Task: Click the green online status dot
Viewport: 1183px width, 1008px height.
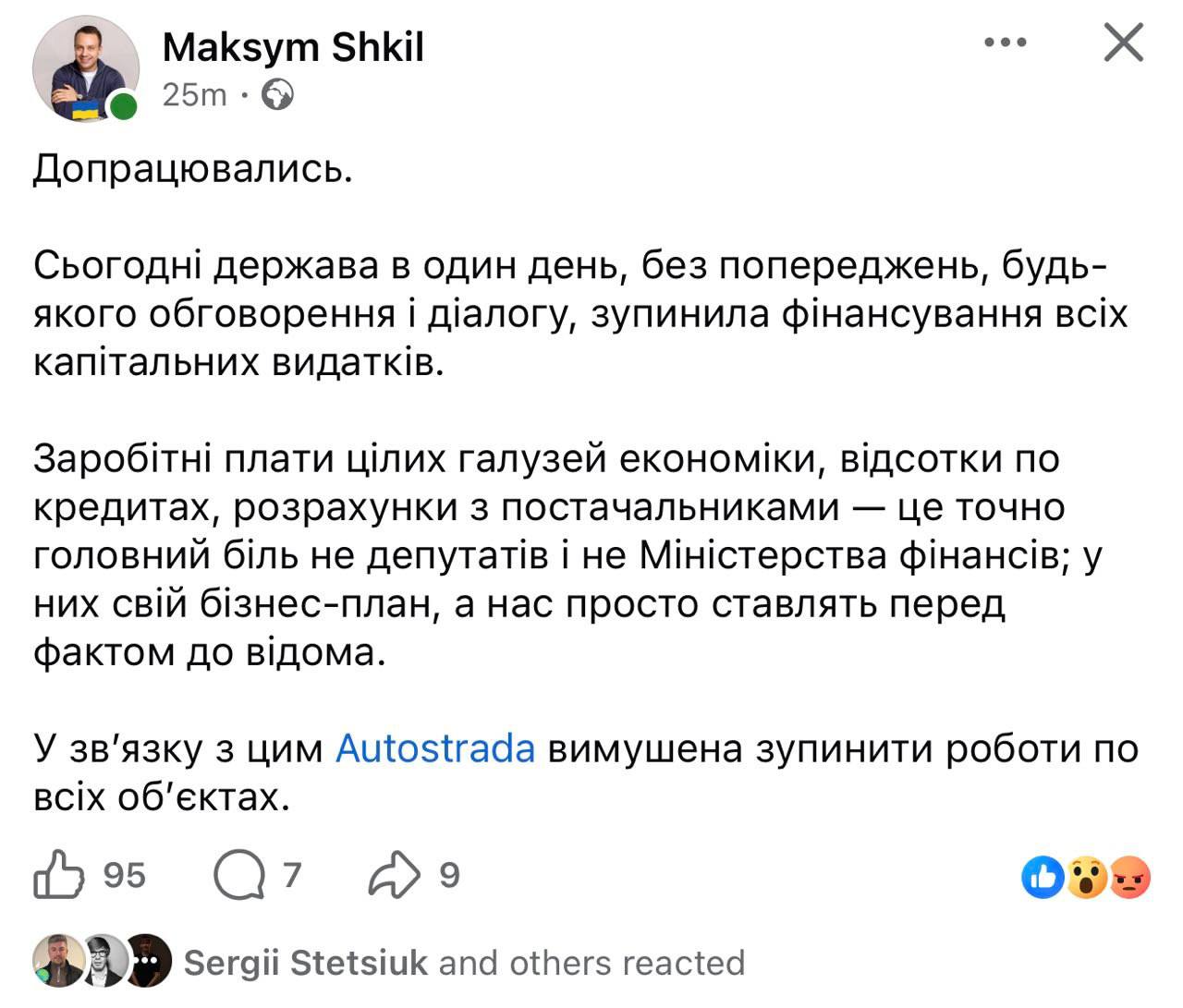Action: tap(122, 106)
